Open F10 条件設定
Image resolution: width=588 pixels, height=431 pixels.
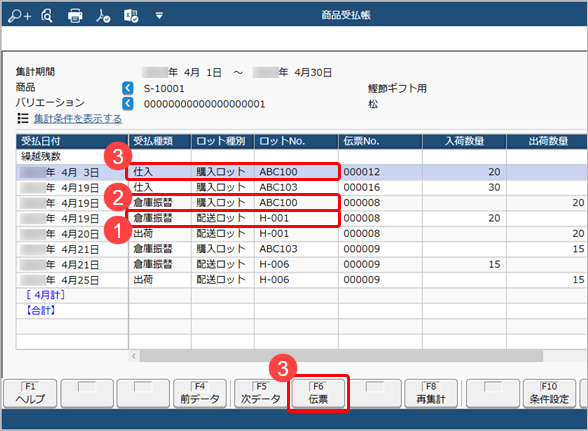549,393
